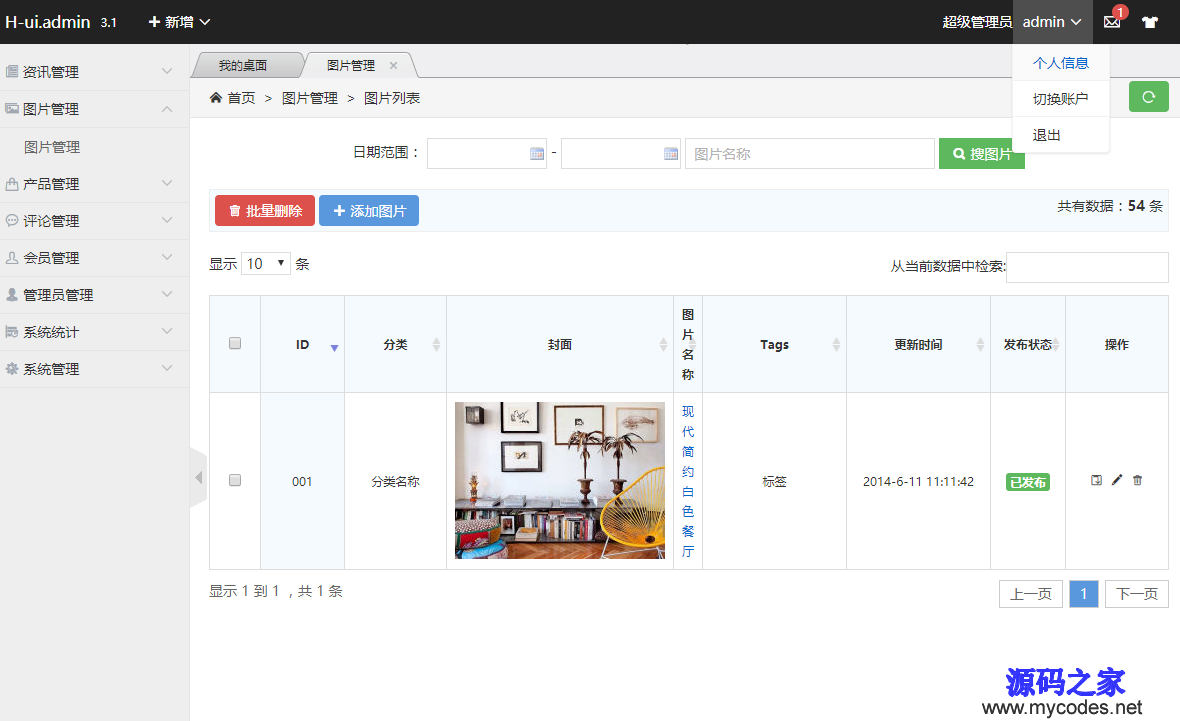
Task: Open the skin changer shirt icon
Action: point(1149,22)
